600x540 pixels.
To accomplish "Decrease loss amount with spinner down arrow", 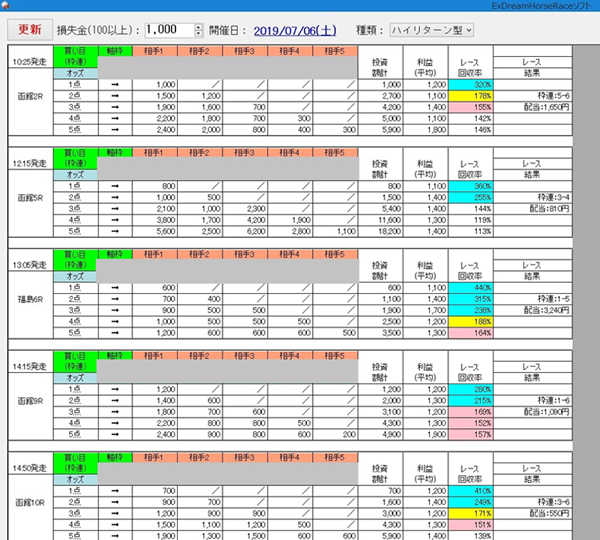I will (x=200, y=35).
